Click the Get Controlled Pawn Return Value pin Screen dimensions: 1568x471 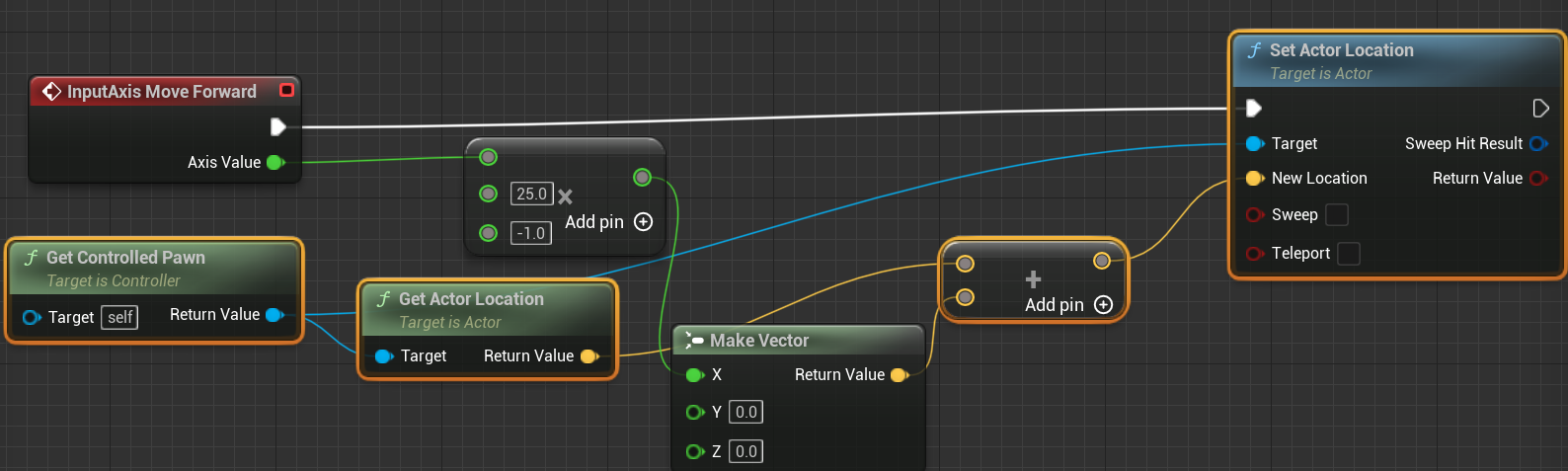(x=275, y=315)
